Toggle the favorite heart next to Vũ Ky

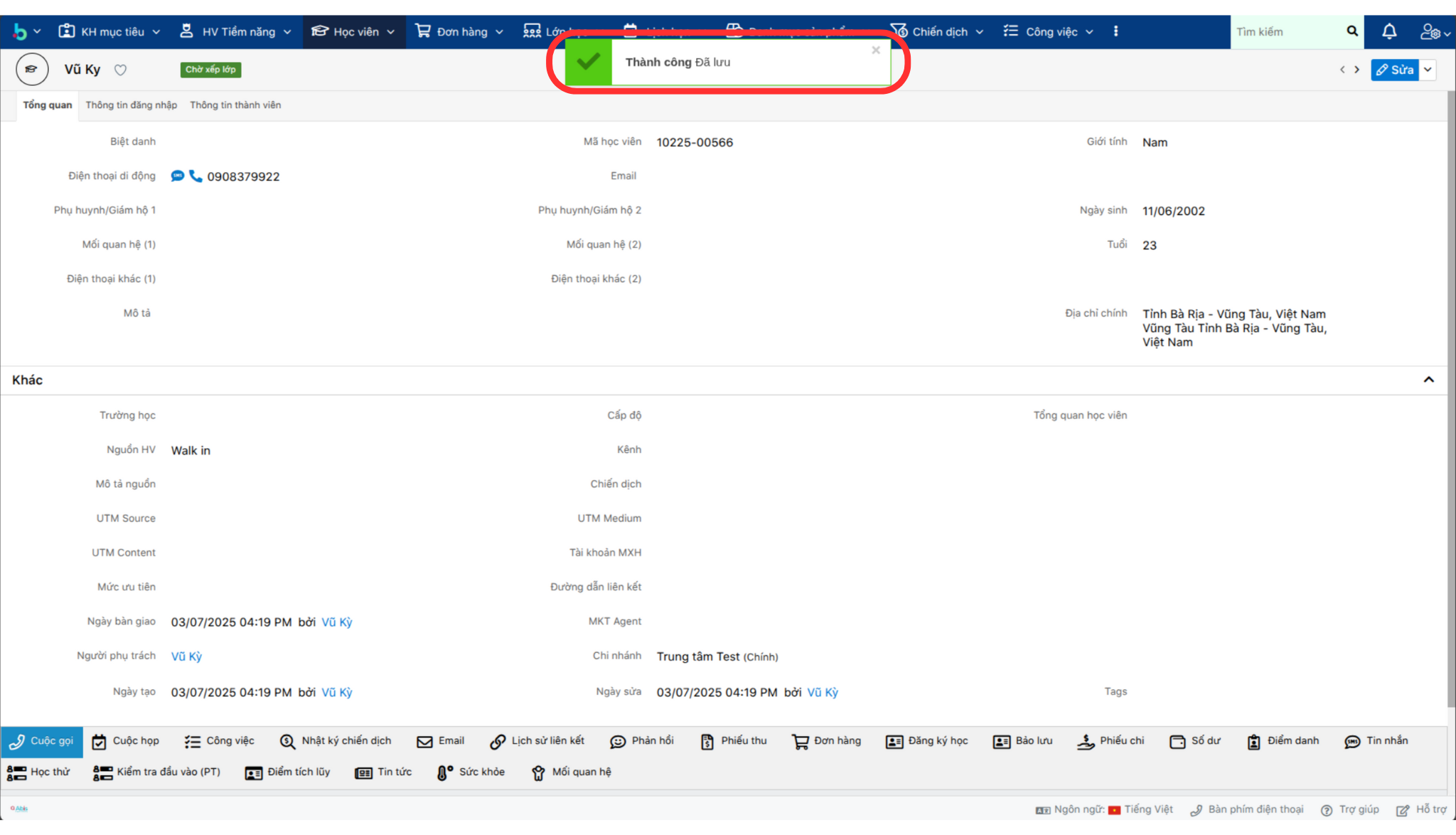coord(121,70)
